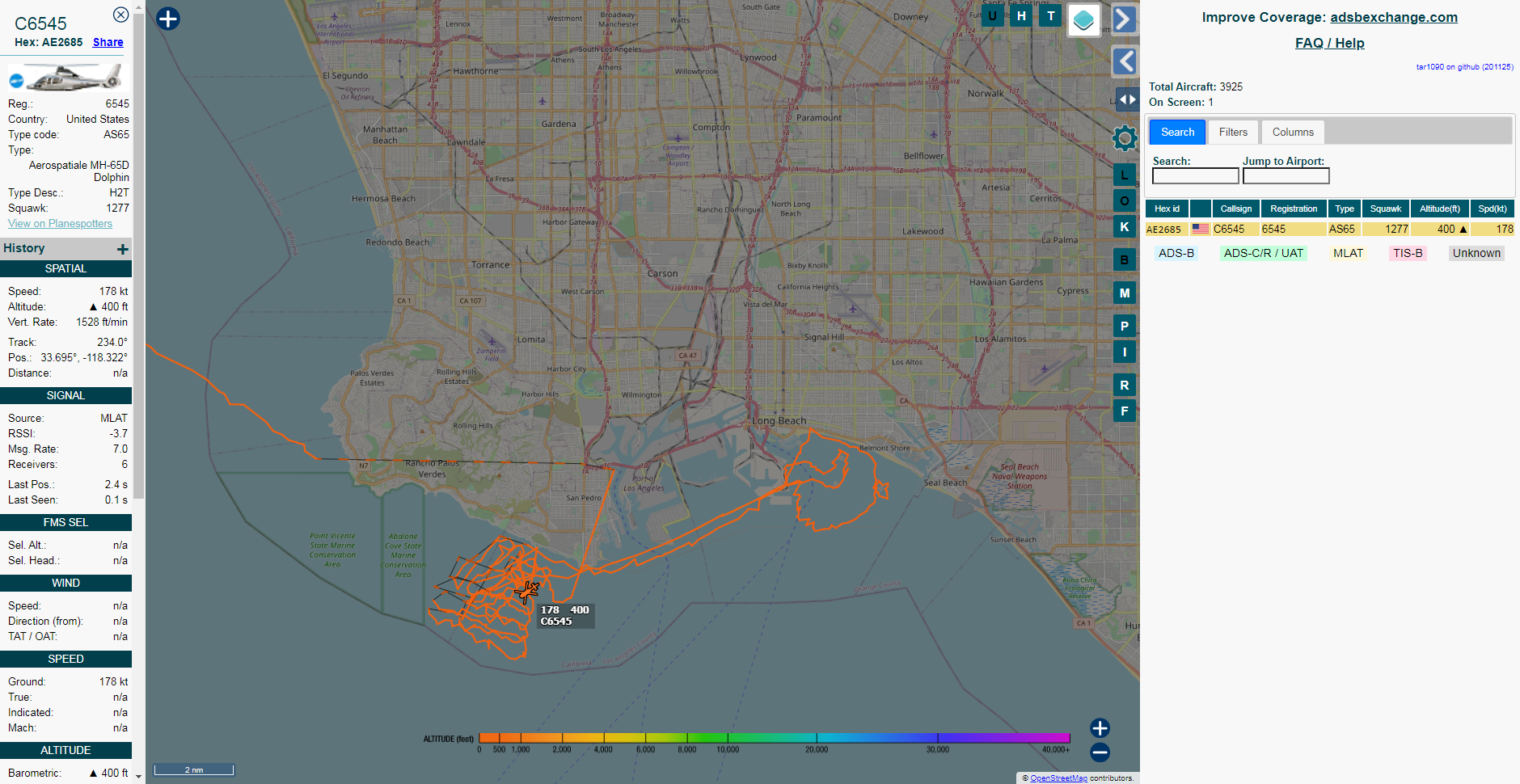Image resolution: width=1520 pixels, height=784 pixels.
Task: Click the info panel scrollbar up arrow
Action: pyautogui.click(x=138, y=6)
